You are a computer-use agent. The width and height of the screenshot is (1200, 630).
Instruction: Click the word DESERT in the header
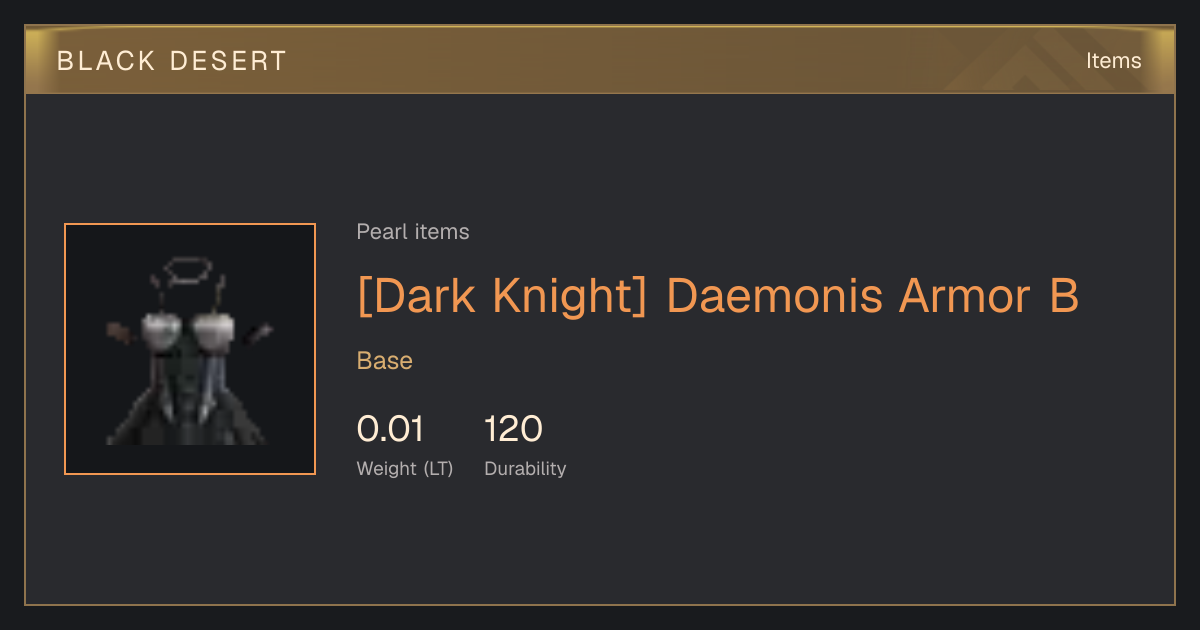229,61
